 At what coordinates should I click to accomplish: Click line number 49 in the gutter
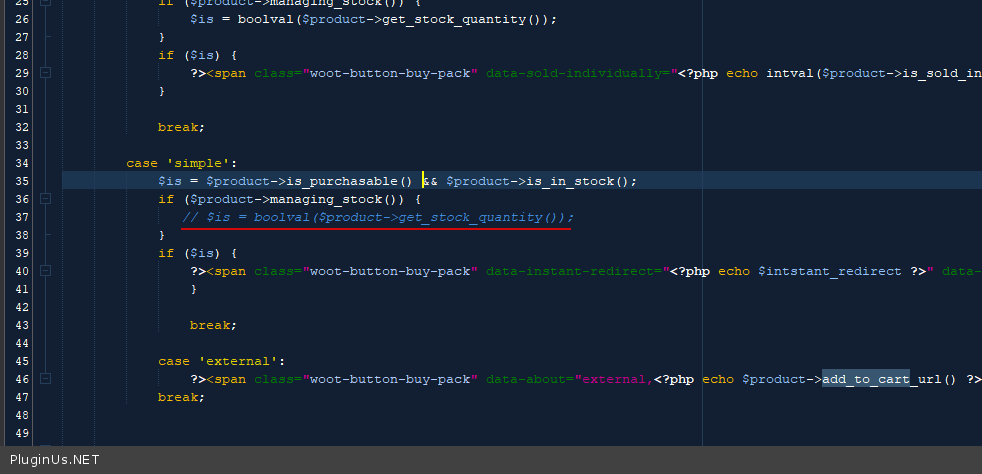click(x=22, y=433)
